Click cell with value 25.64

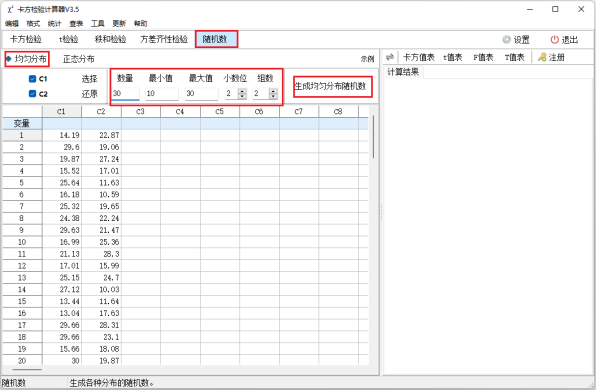coord(62,183)
